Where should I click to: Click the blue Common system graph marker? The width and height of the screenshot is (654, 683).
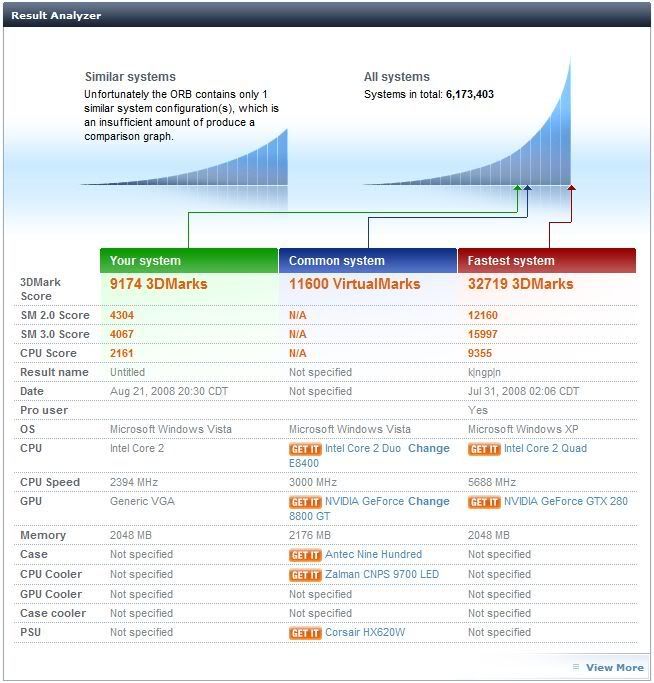pyautogui.click(x=527, y=188)
